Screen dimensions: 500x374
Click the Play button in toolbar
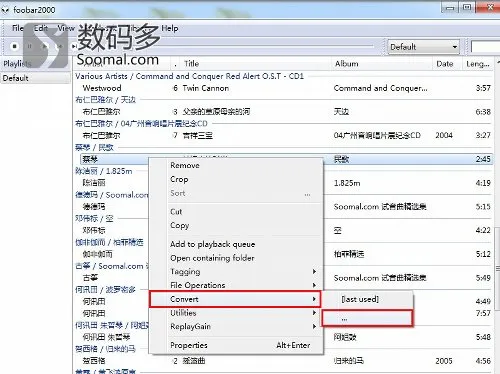[44, 46]
